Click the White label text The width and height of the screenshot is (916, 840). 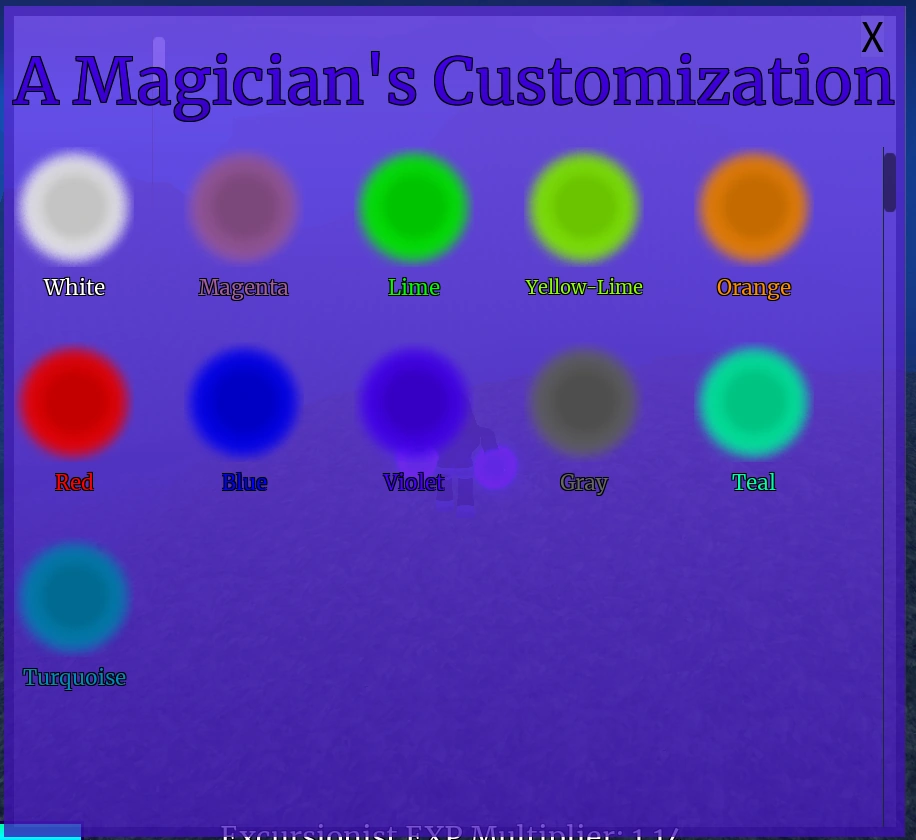pyautogui.click(x=74, y=287)
